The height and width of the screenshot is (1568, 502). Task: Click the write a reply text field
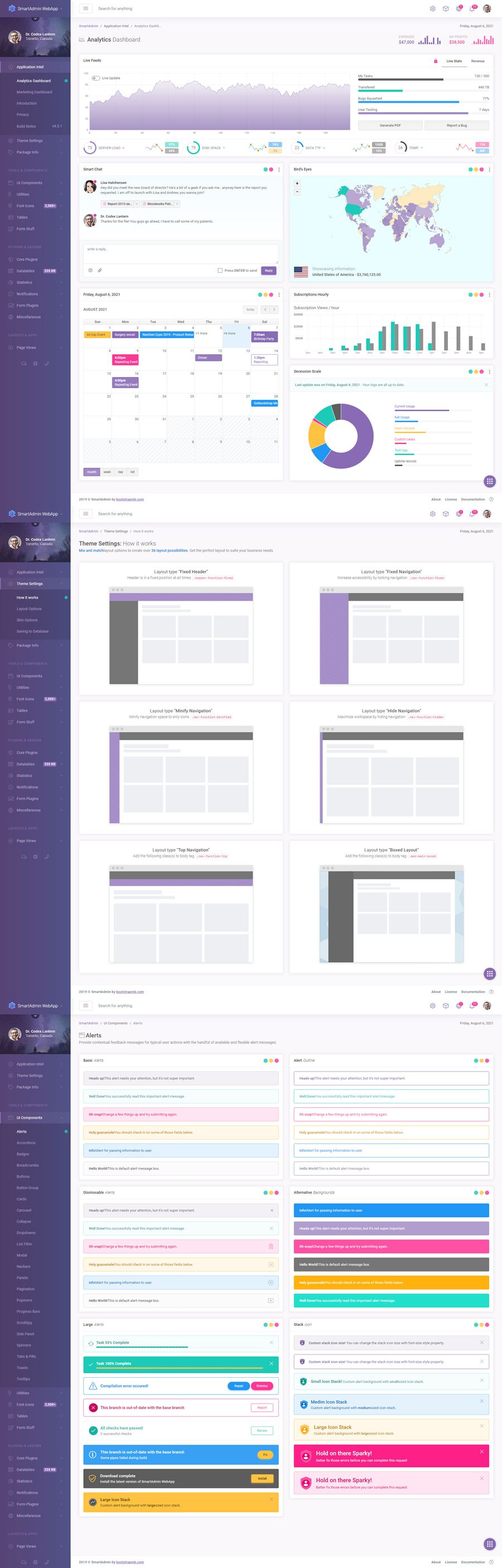click(x=181, y=253)
